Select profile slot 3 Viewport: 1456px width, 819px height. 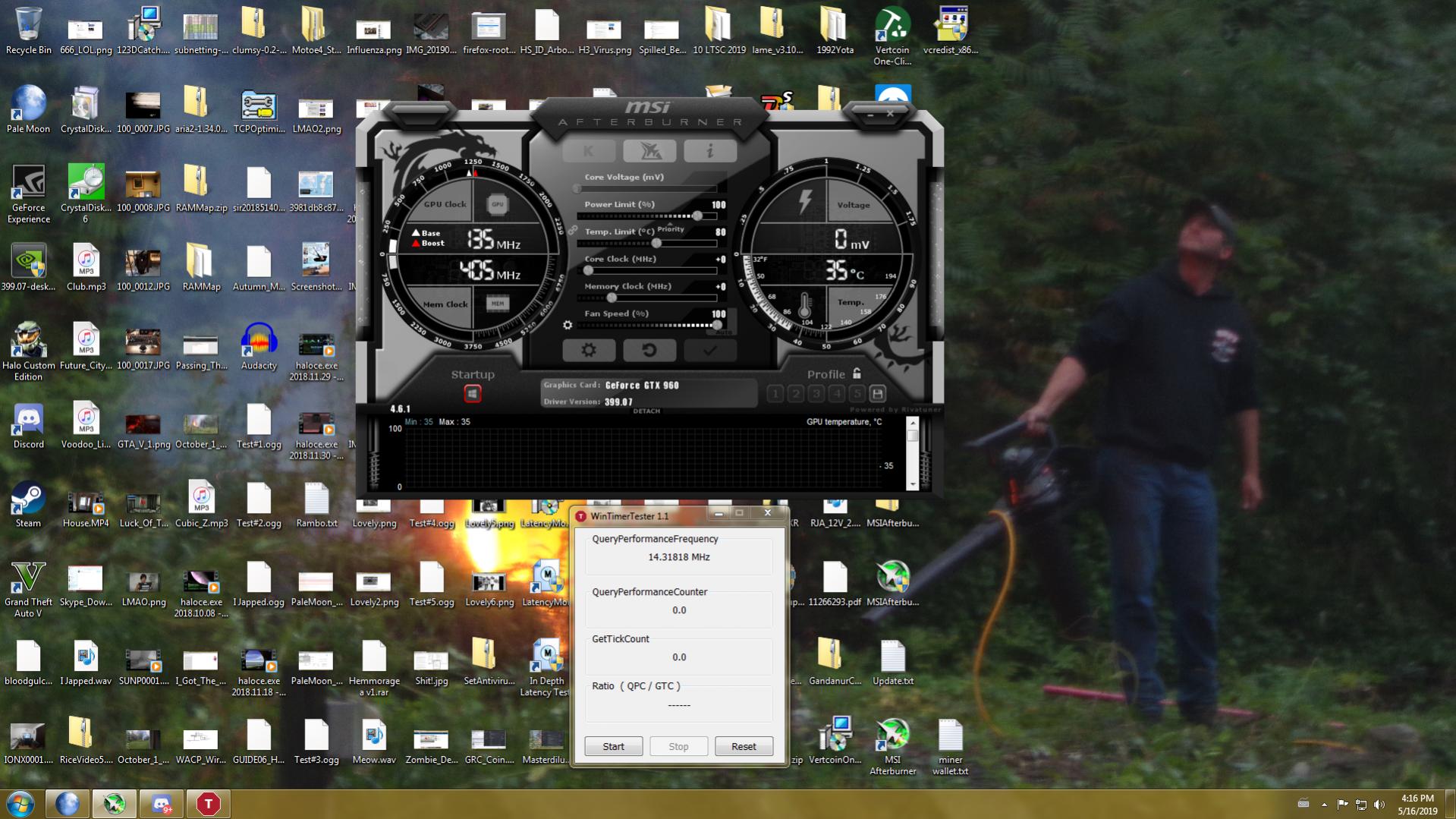click(816, 393)
